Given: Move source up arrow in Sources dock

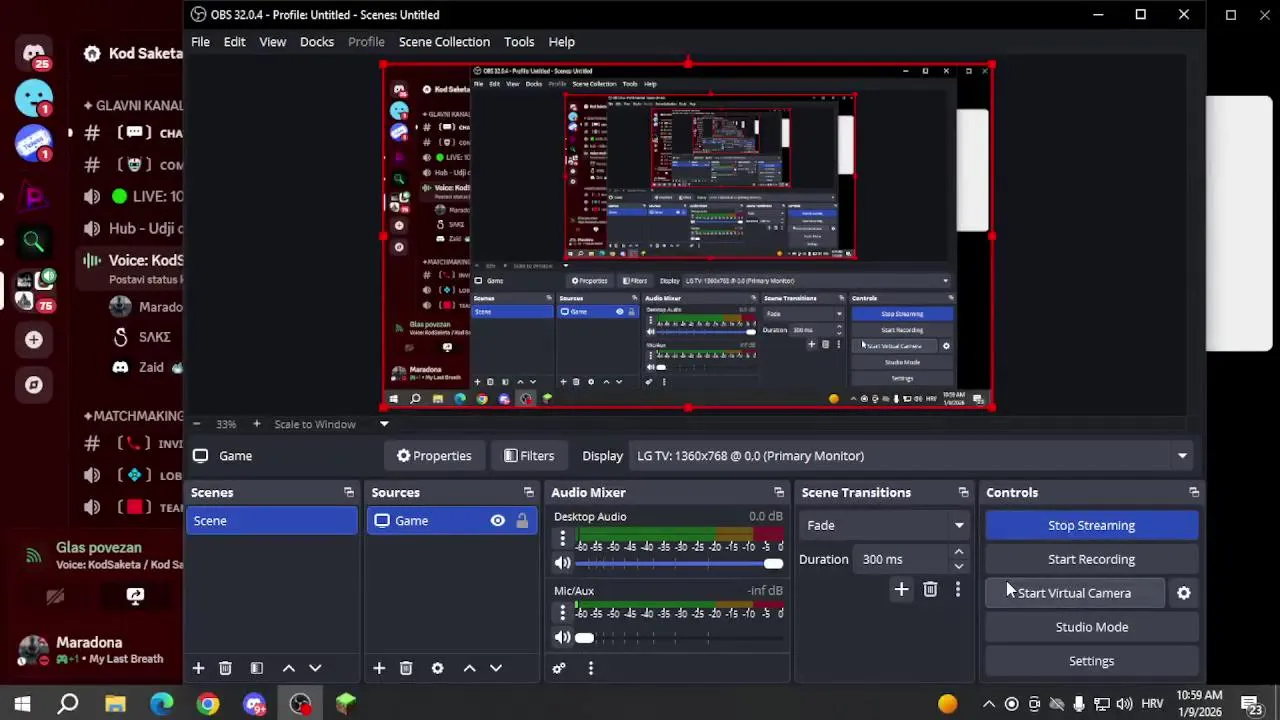Looking at the screenshot, I should (x=469, y=668).
